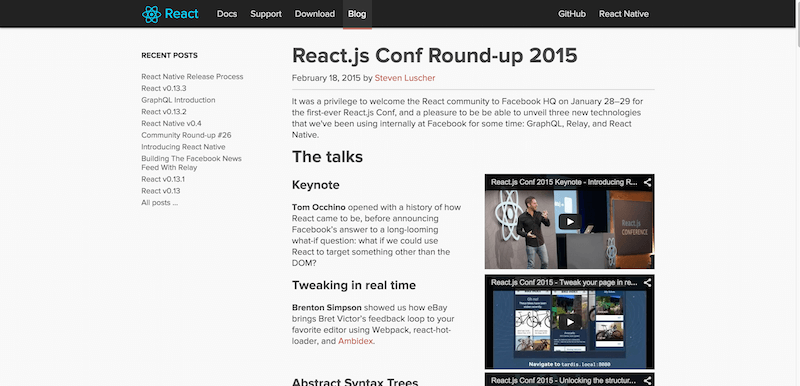Go to the Download page
The height and width of the screenshot is (386, 800).
(315, 14)
